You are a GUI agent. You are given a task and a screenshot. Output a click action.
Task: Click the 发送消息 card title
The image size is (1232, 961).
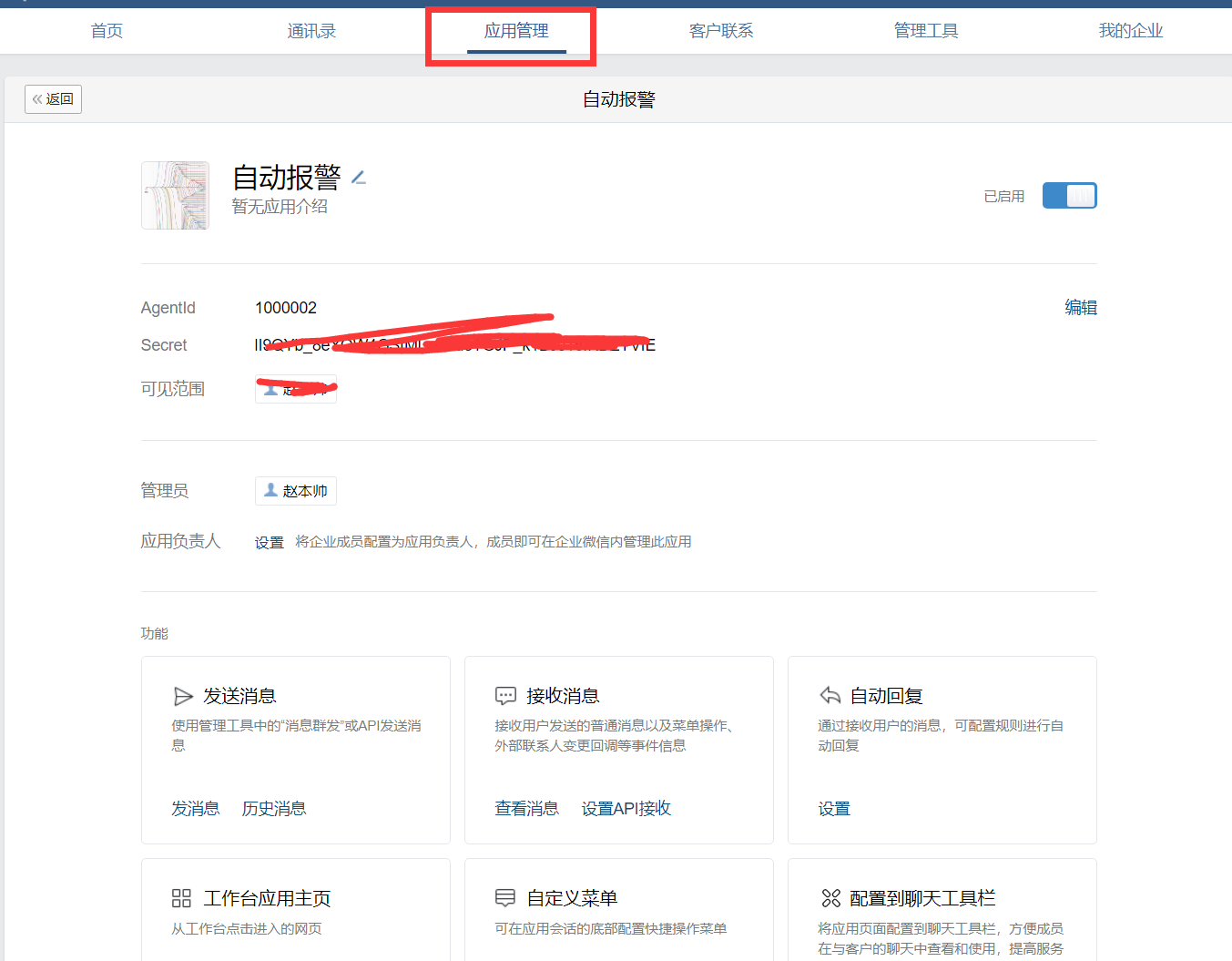(239, 697)
